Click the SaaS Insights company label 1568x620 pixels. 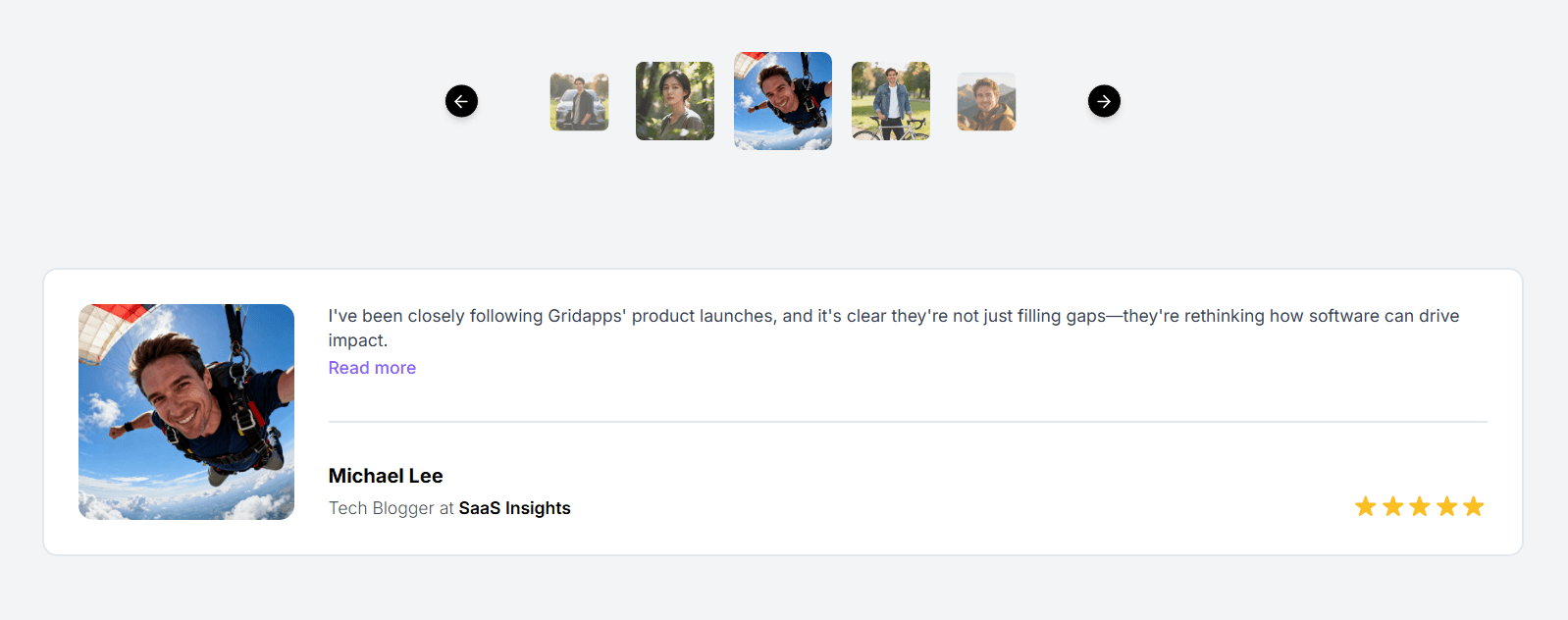point(514,508)
